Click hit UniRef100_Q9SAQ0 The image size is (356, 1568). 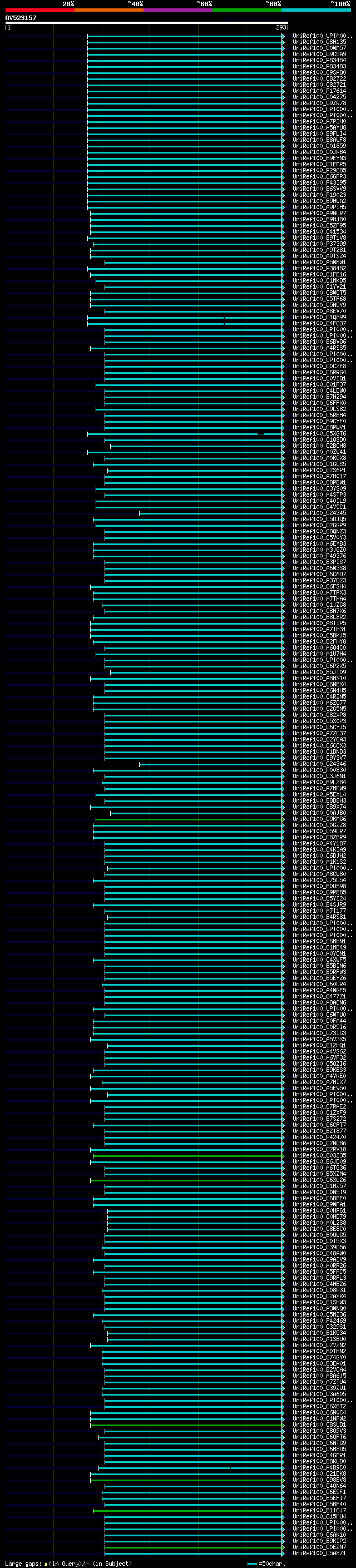[319, 72]
